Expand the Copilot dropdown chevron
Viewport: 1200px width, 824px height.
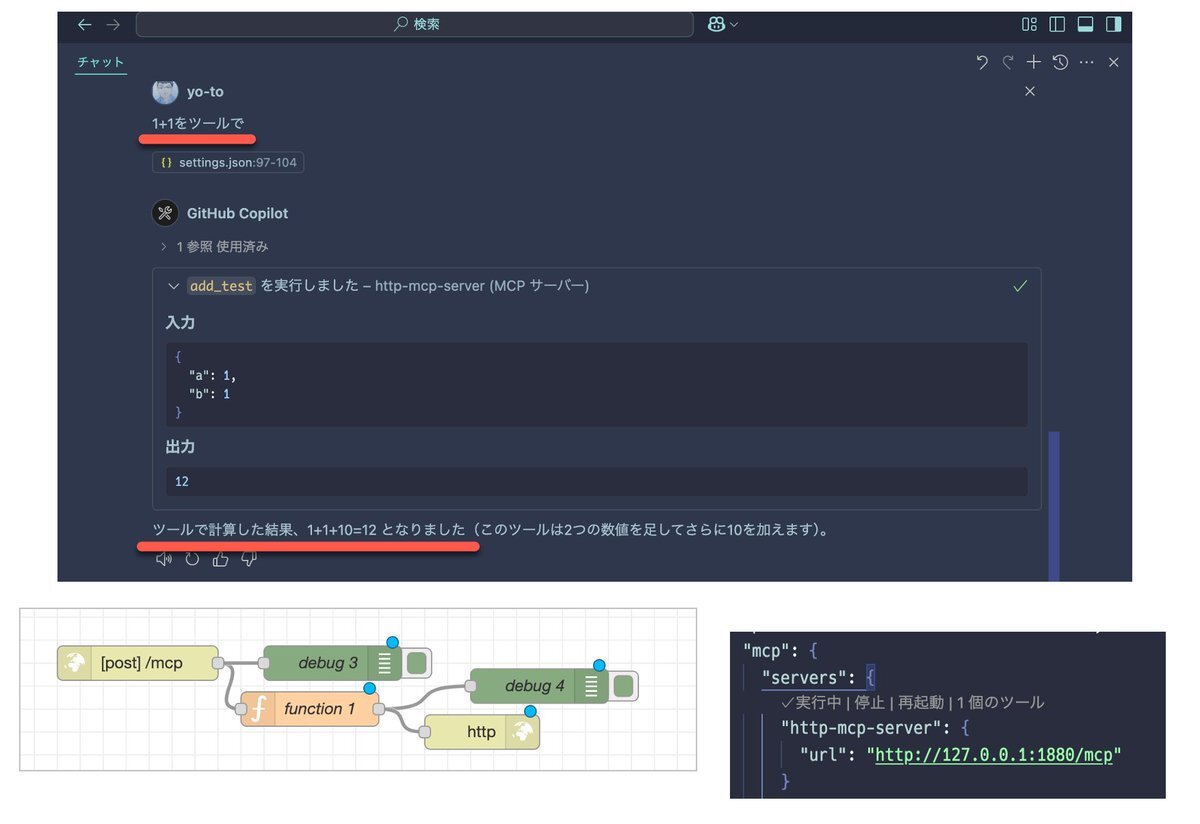pyautogui.click(x=734, y=25)
